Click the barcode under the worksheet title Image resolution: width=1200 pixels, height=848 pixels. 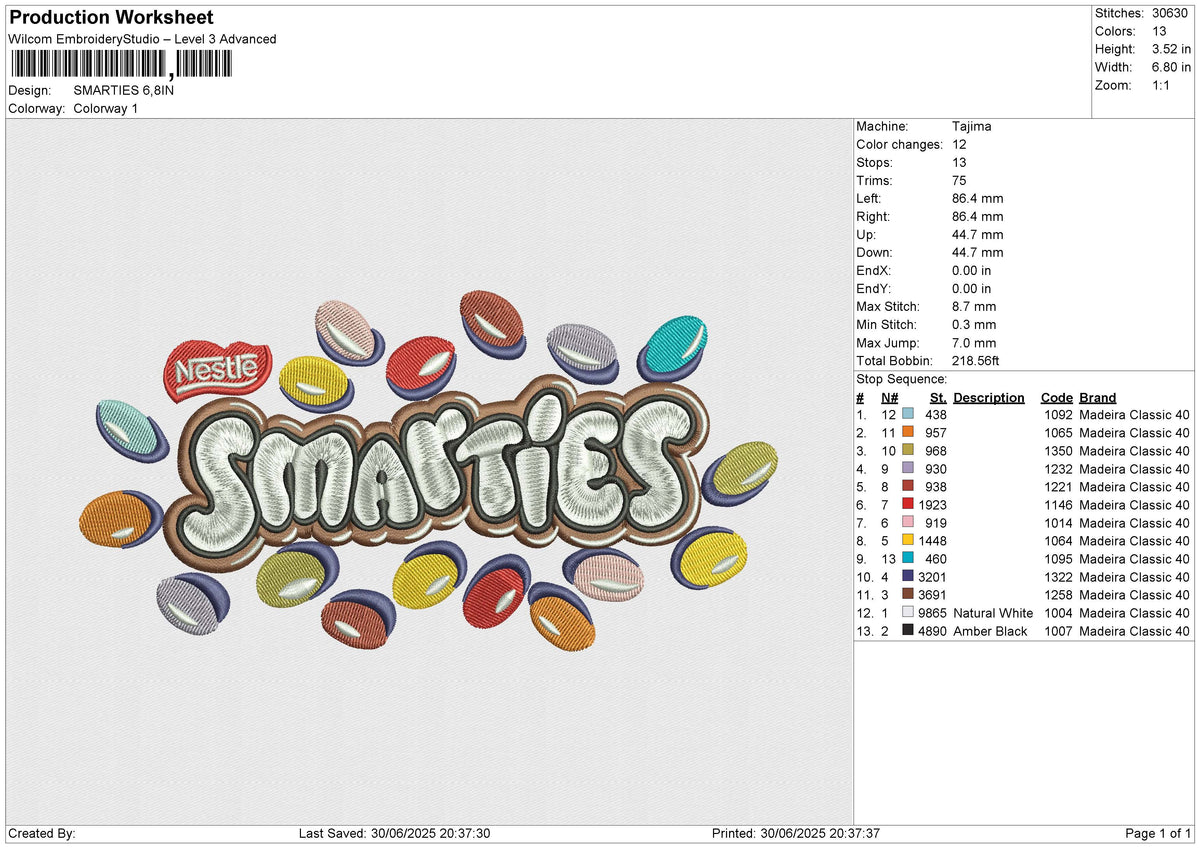click(120, 65)
